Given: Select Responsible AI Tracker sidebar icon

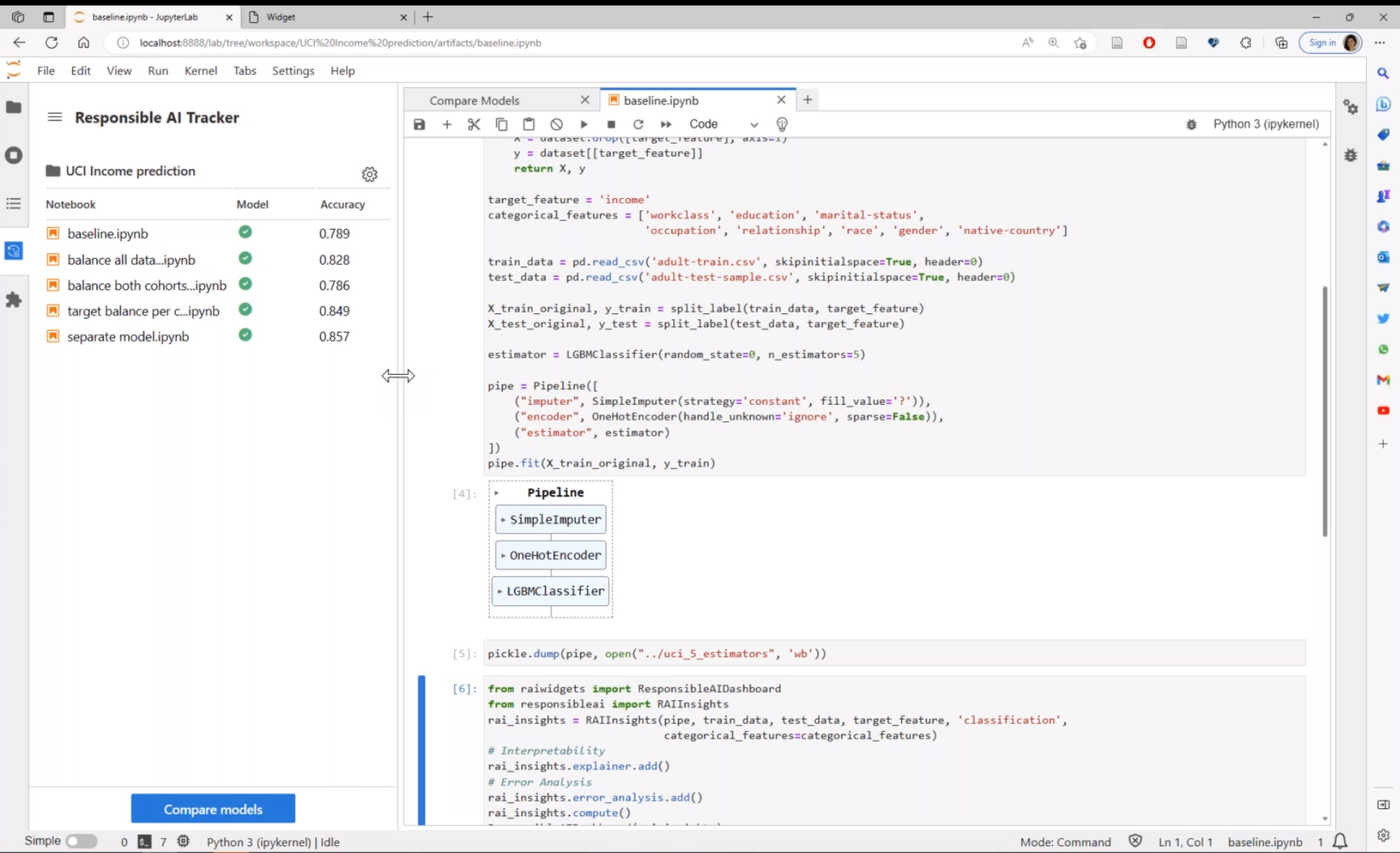Looking at the screenshot, I should pyautogui.click(x=14, y=251).
